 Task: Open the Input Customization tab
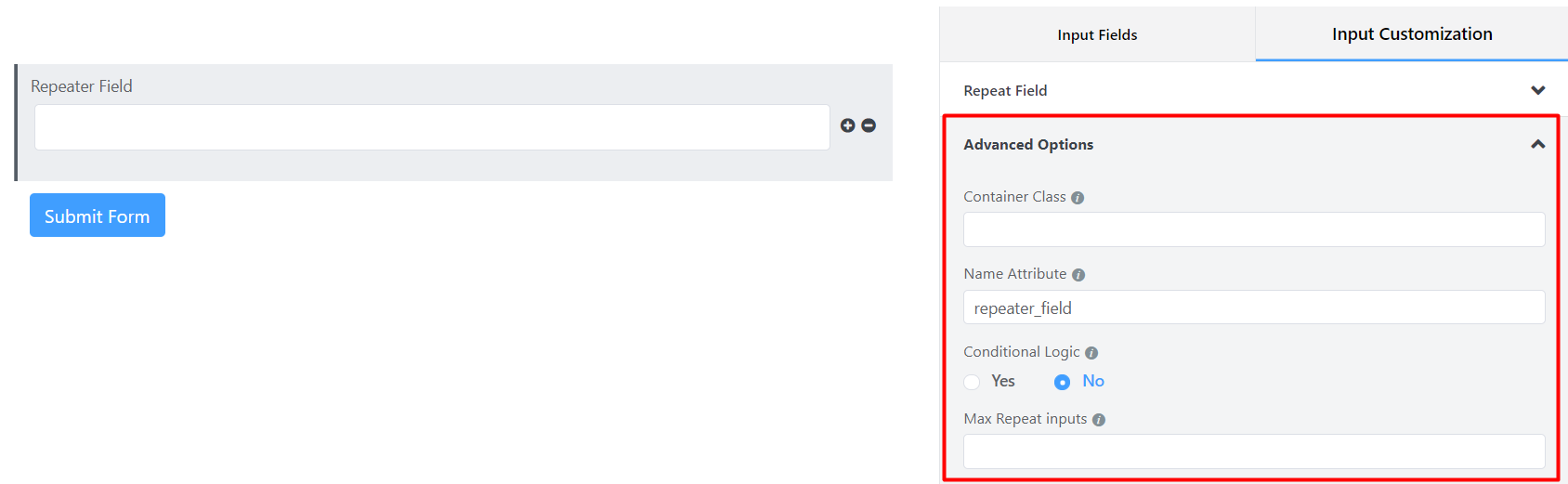[x=1412, y=34]
